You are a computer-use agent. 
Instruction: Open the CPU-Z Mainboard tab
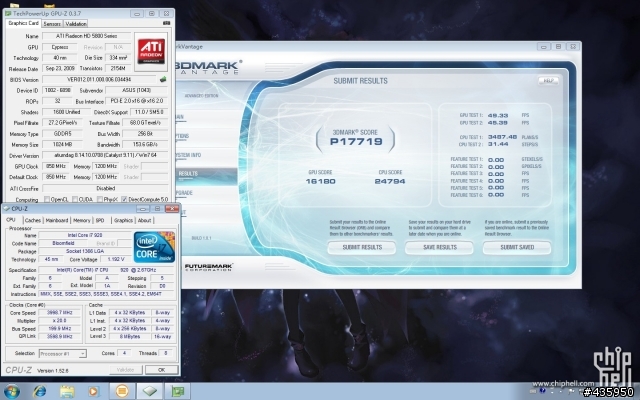57,220
